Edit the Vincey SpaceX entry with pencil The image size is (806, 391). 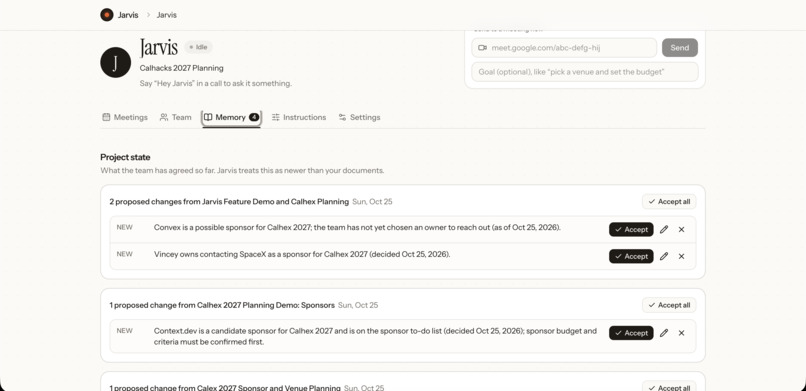664,256
